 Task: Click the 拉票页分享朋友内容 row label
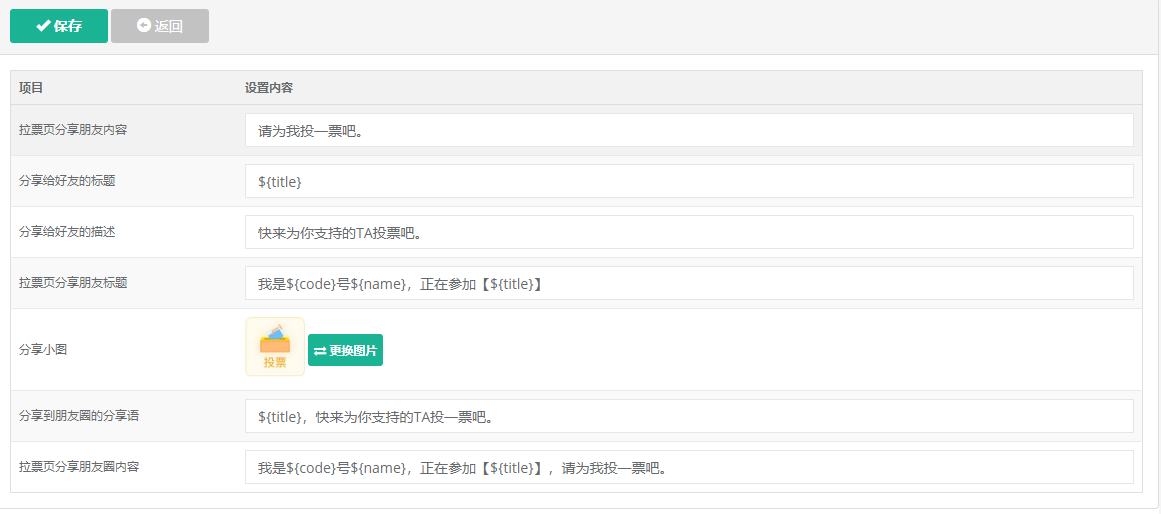tap(73, 130)
